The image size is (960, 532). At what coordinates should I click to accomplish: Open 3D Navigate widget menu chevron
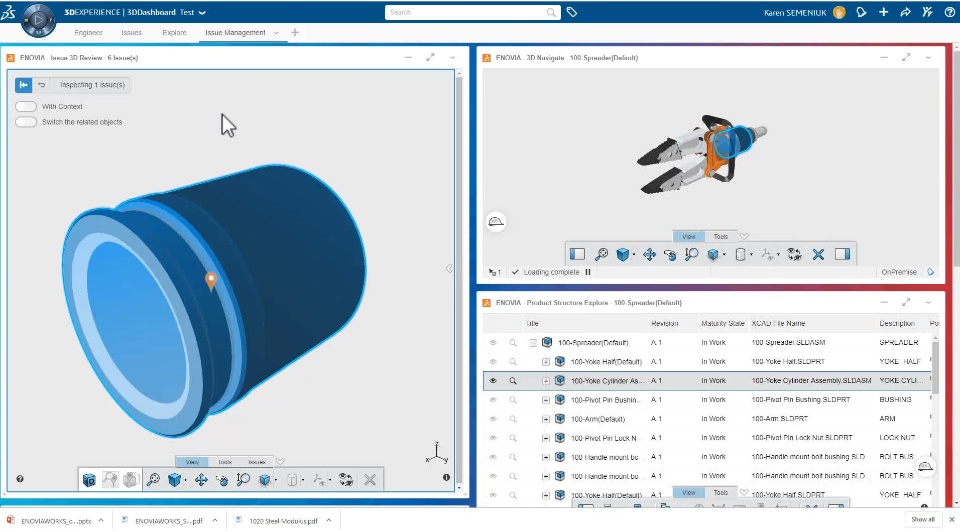(x=928, y=58)
